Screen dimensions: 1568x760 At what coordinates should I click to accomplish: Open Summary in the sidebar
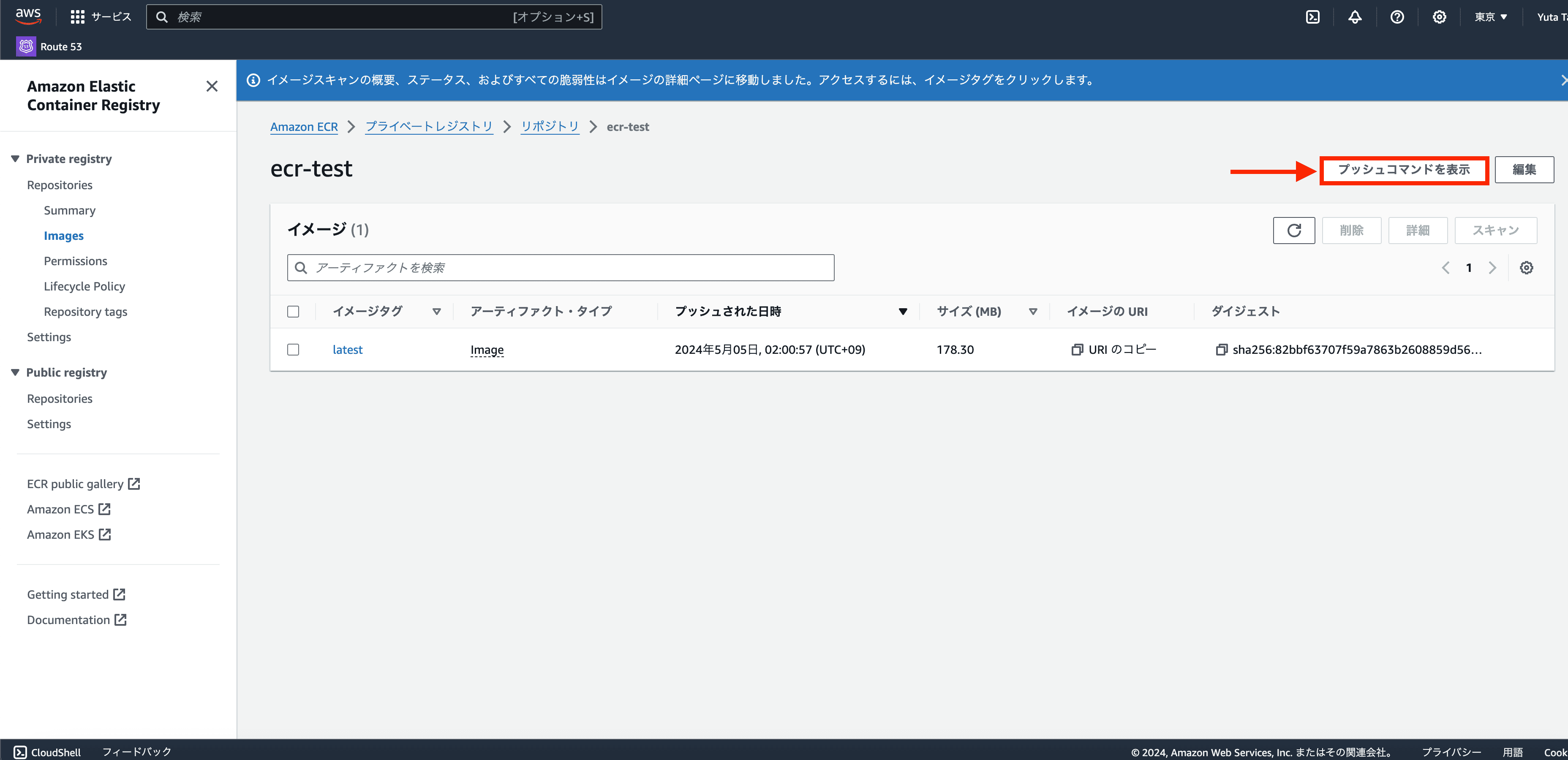pos(69,211)
